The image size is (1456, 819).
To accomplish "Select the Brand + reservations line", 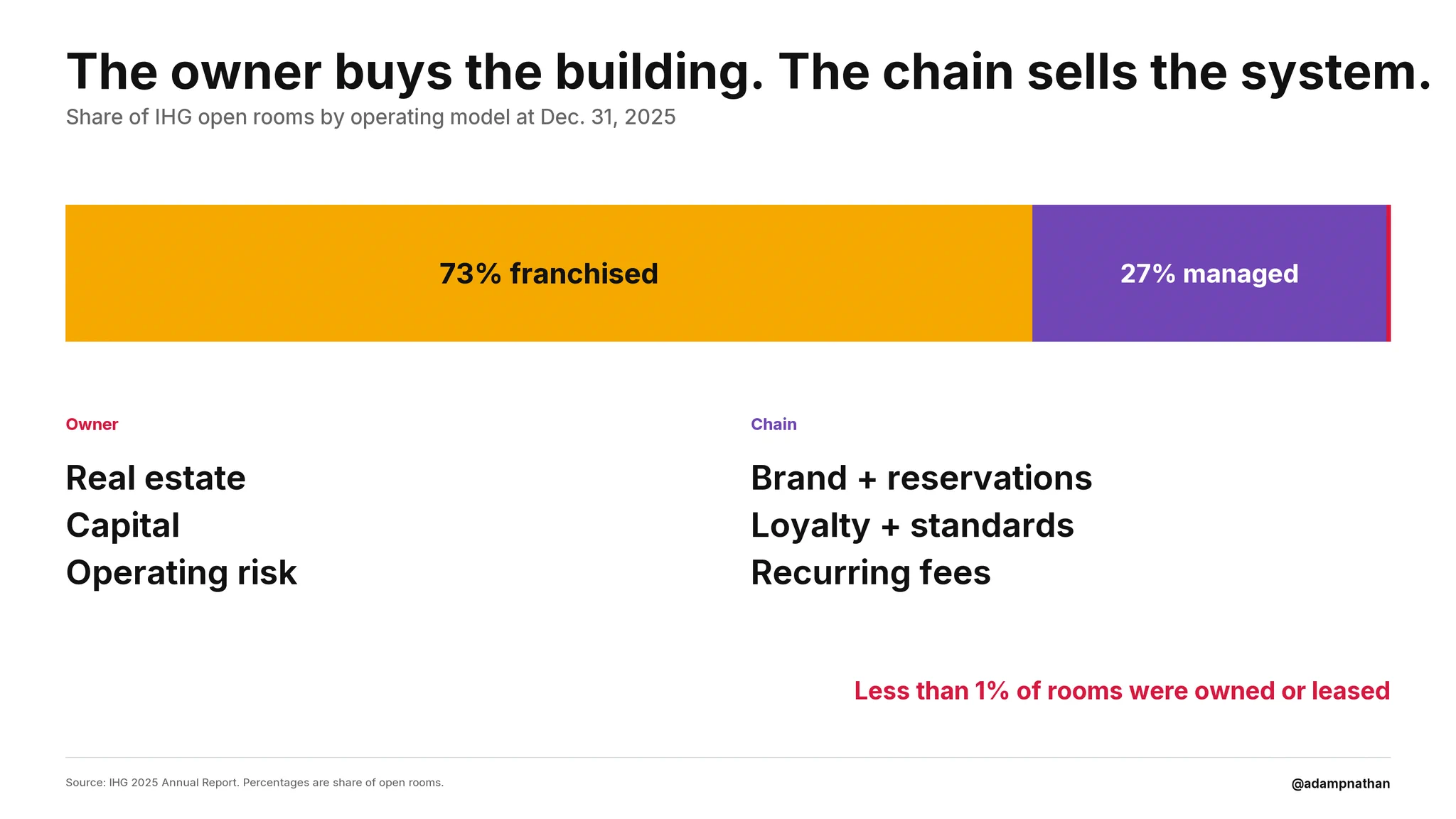I will [921, 478].
